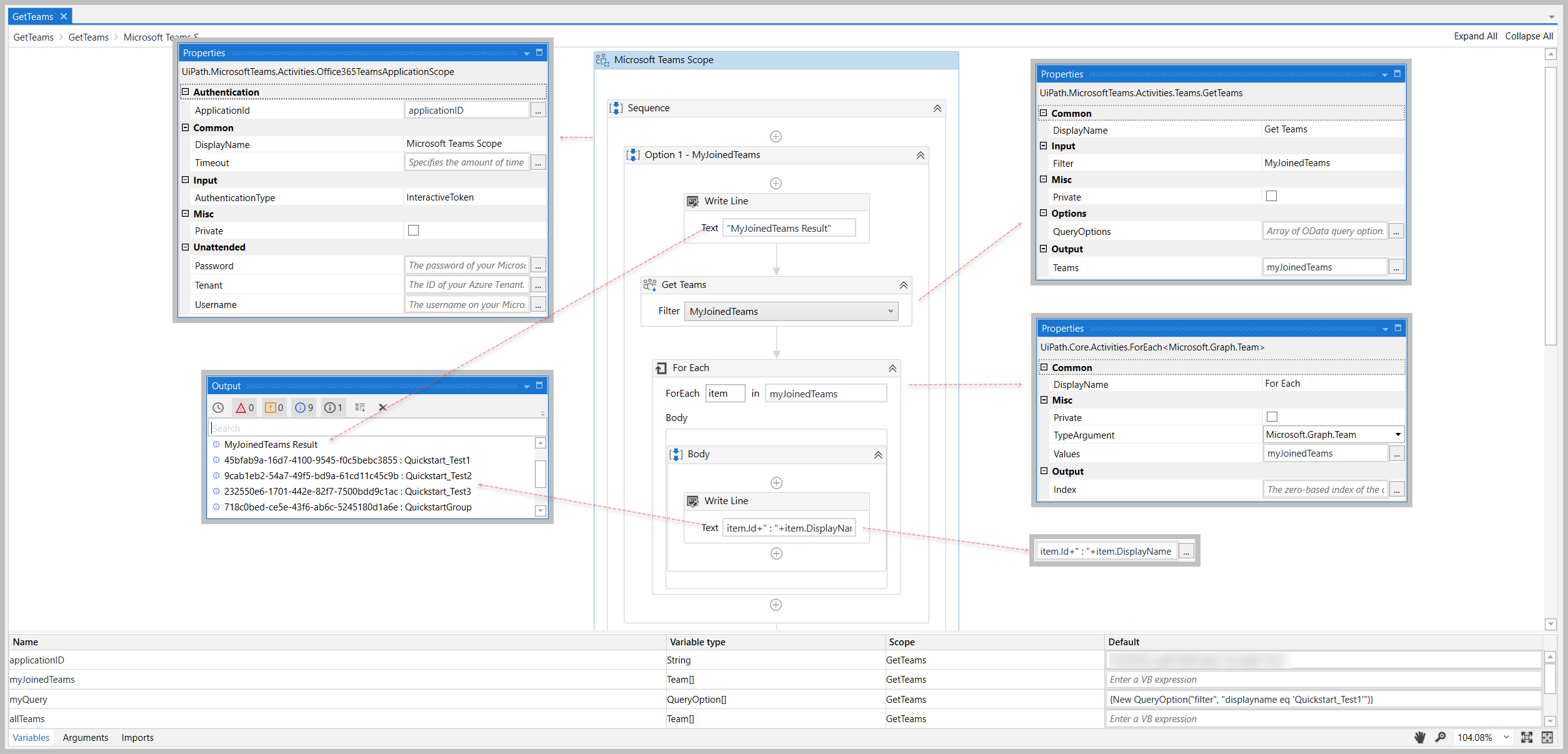
Task: Click Collapse All
Action: (x=1529, y=36)
